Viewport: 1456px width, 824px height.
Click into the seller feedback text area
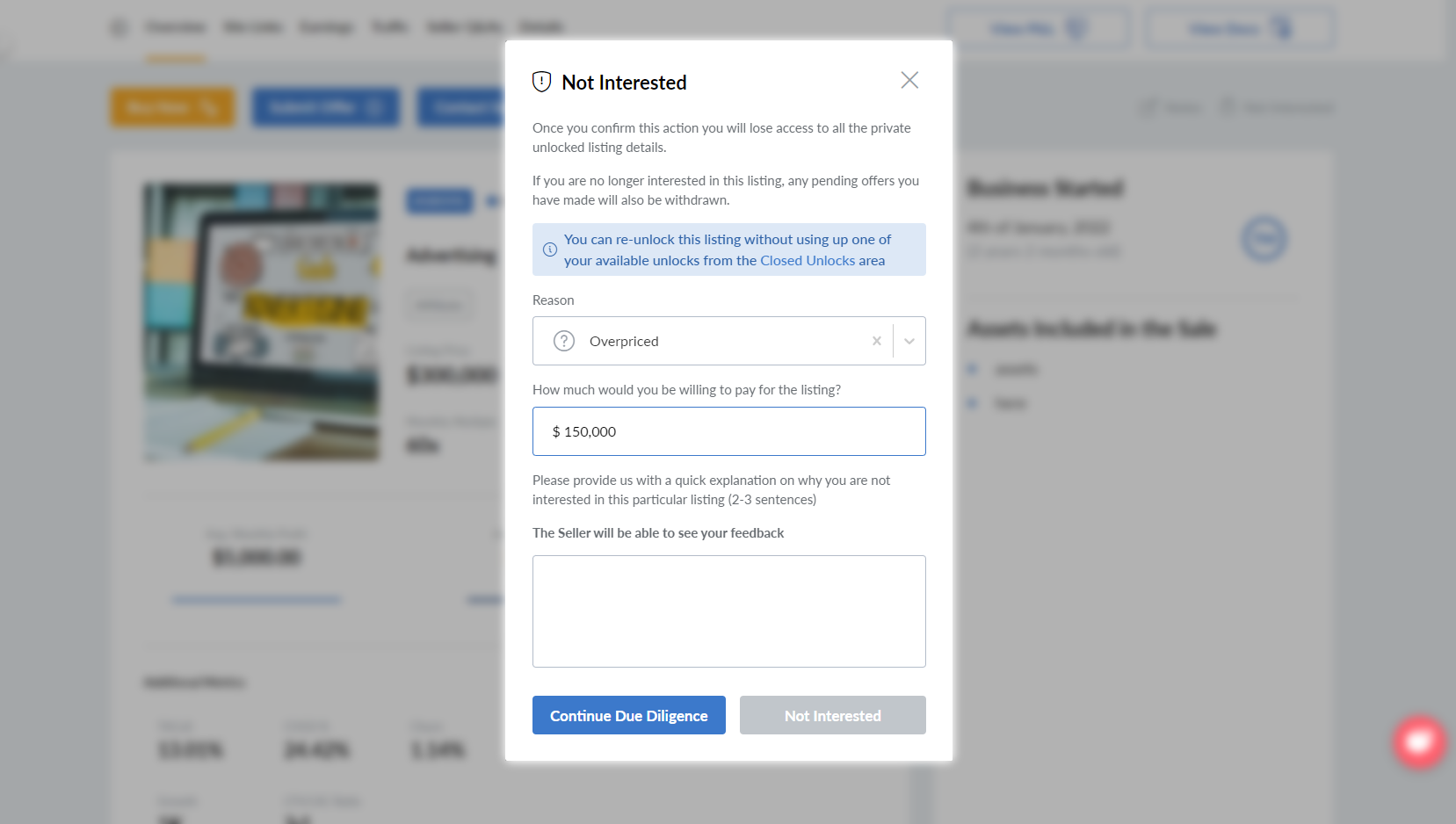(728, 611)
